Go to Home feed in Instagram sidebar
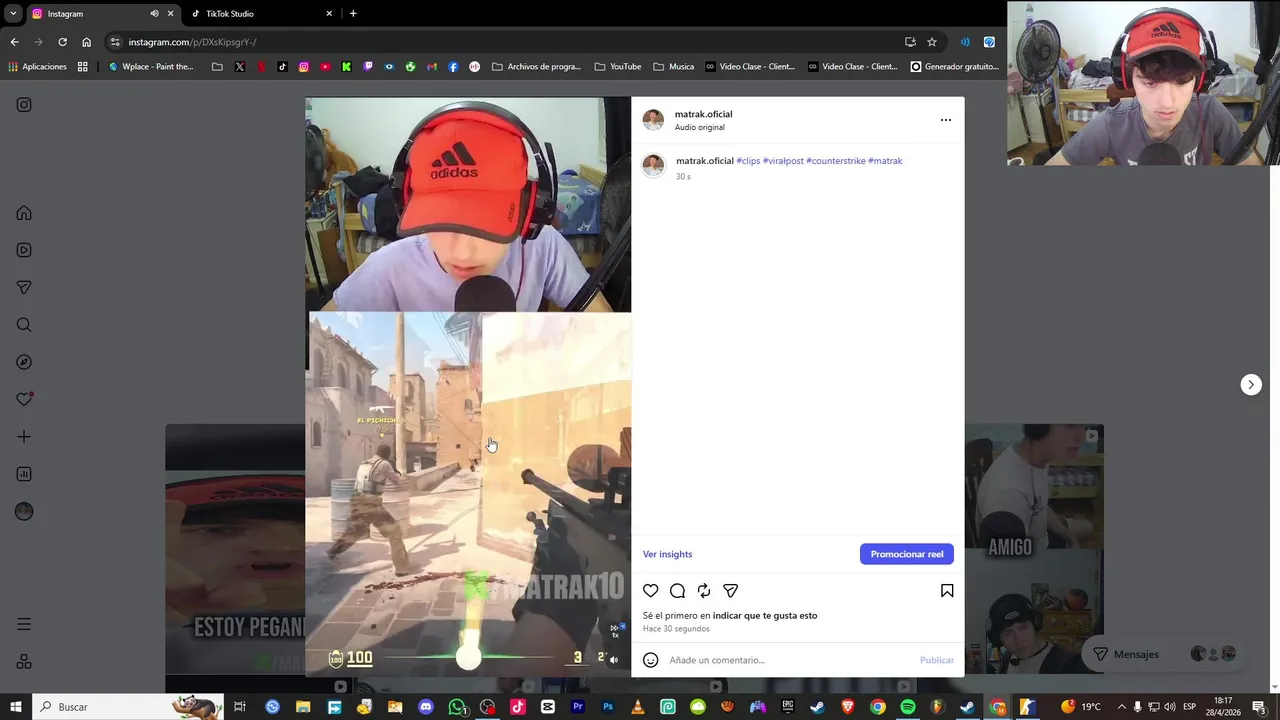1280x720 pixels. point(24,213)
